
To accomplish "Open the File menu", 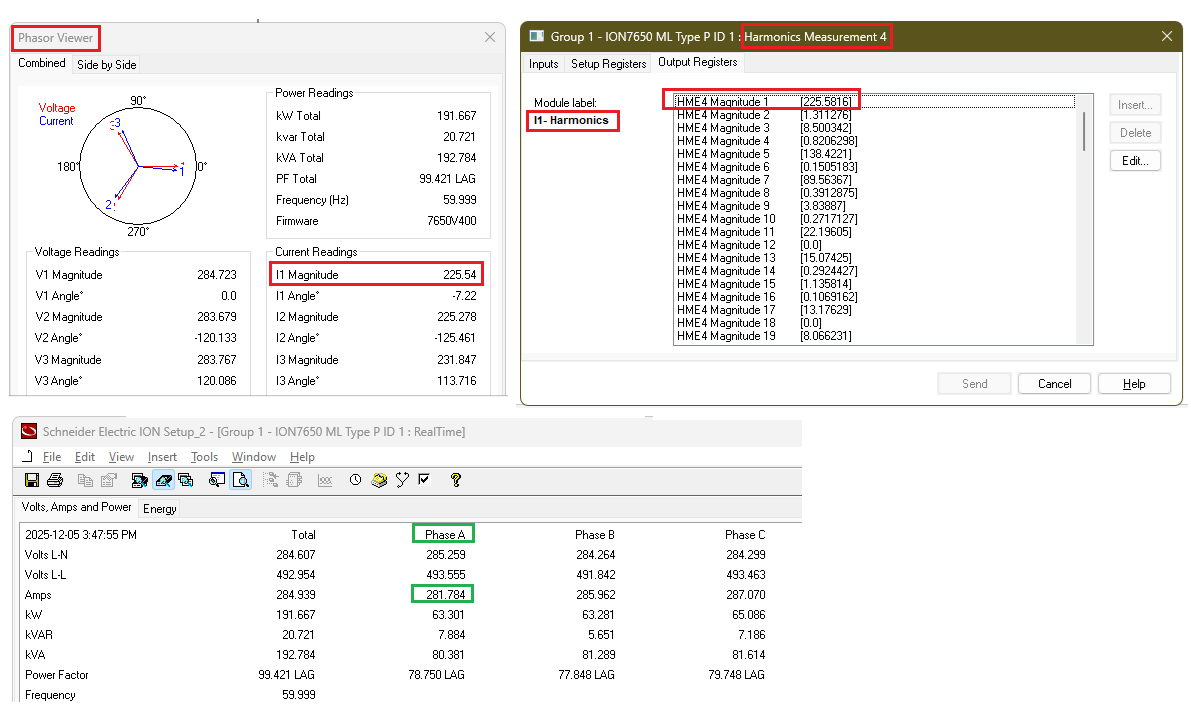I will pyautogui.click(x=52, y=457).
